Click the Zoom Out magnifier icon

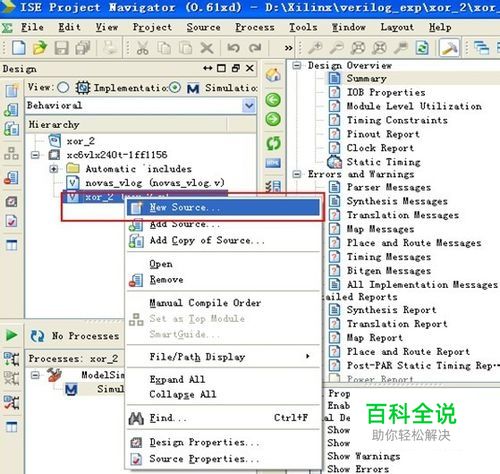(x=336, y=48)
